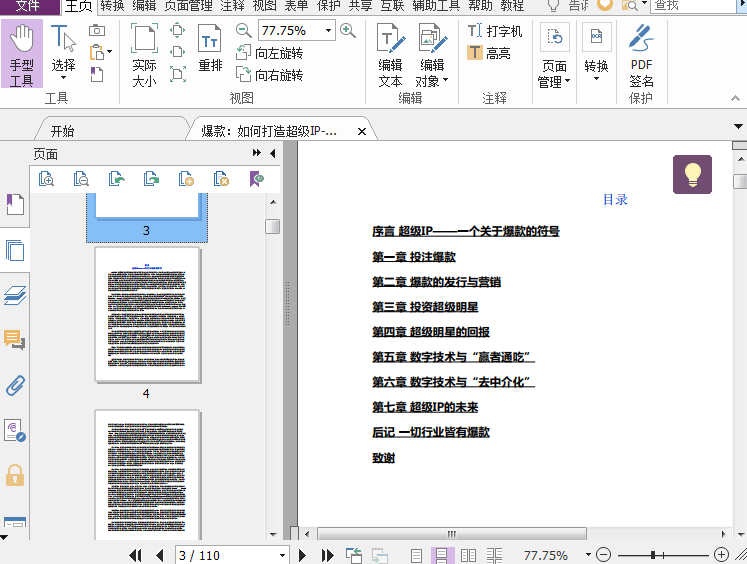The image size is (747, 564).
Task: Rotate pages clockwise in Pages panel
Action: [x=151, y=179]
